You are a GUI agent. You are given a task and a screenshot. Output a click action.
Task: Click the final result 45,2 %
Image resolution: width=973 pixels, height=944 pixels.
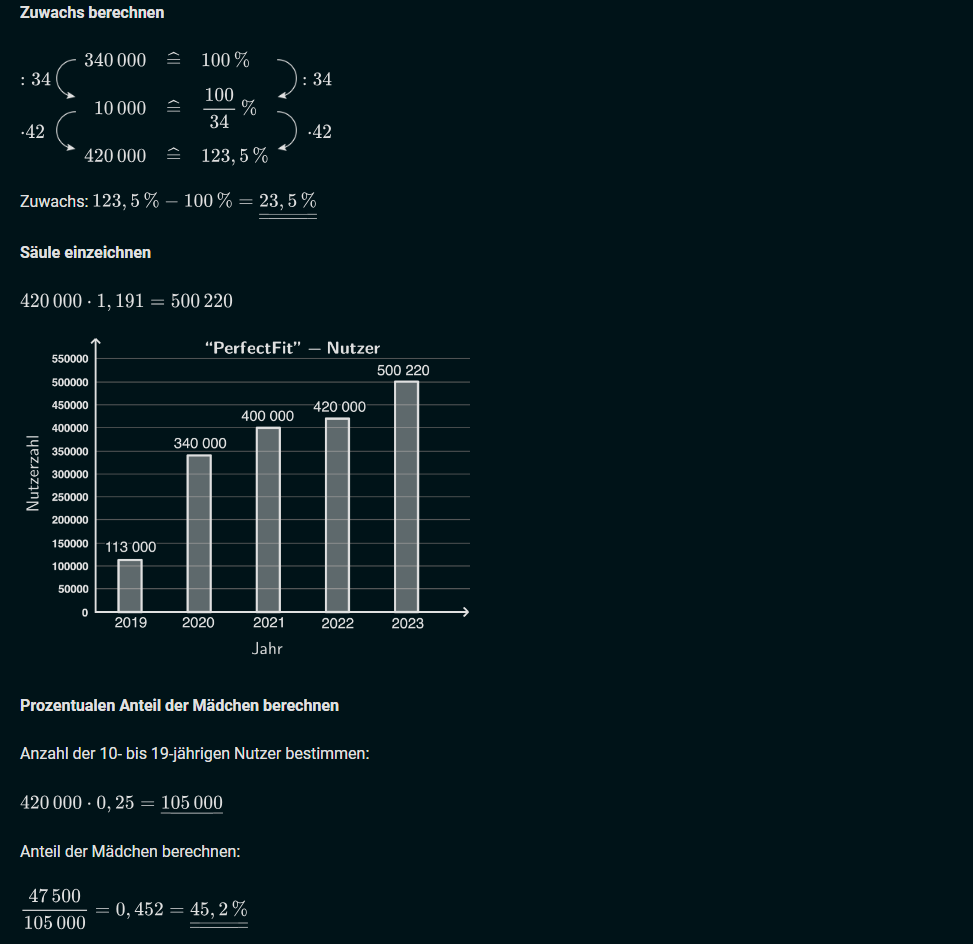click(218, 909)
